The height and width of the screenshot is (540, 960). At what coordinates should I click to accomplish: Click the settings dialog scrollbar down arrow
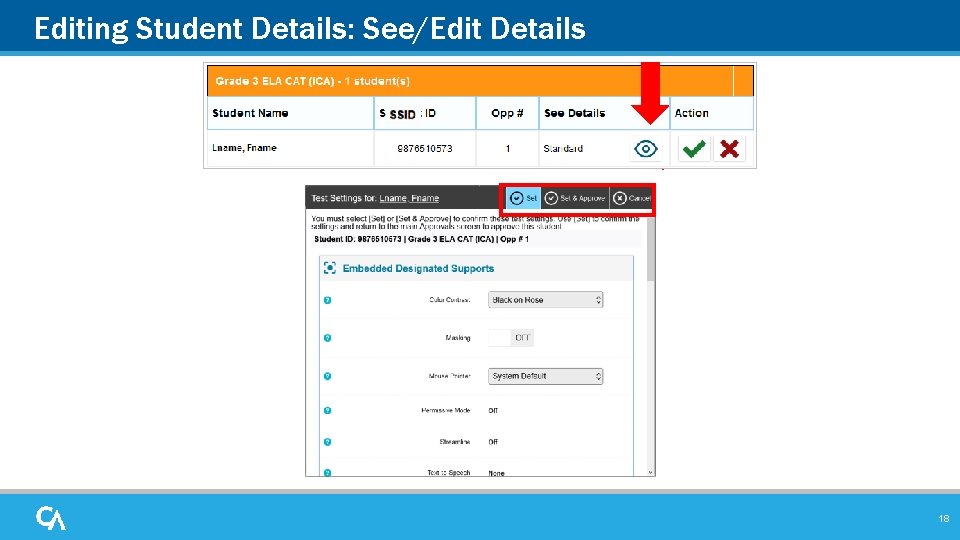[x=650, y=472]
